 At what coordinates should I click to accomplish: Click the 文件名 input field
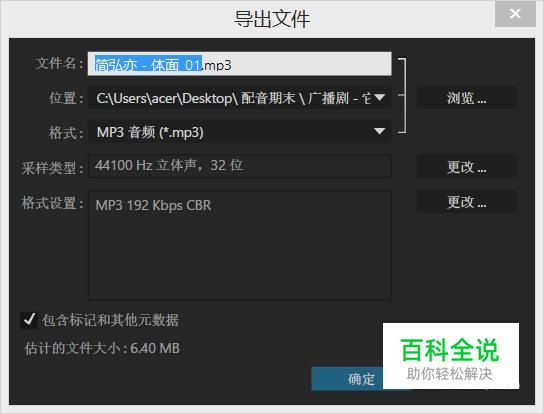[x=239, y=64]
